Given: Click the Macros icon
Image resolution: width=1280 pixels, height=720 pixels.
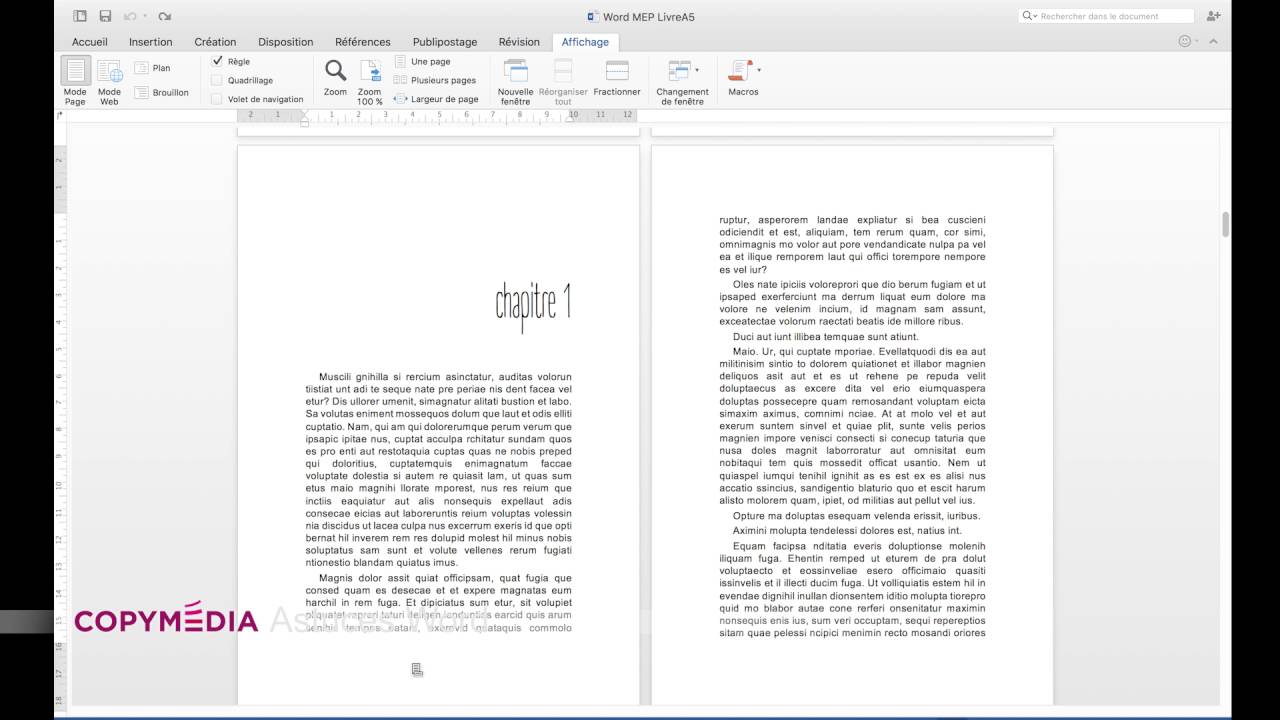Looking at the screenshot, I should [741, 72].
